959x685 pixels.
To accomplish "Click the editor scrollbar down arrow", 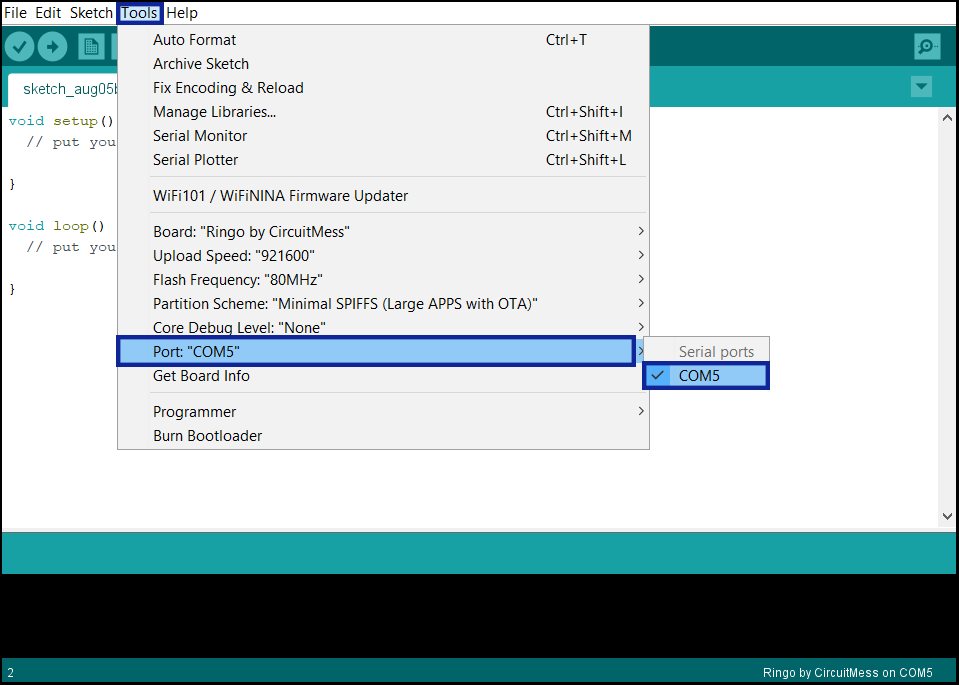I will click(x=947, y=517).
